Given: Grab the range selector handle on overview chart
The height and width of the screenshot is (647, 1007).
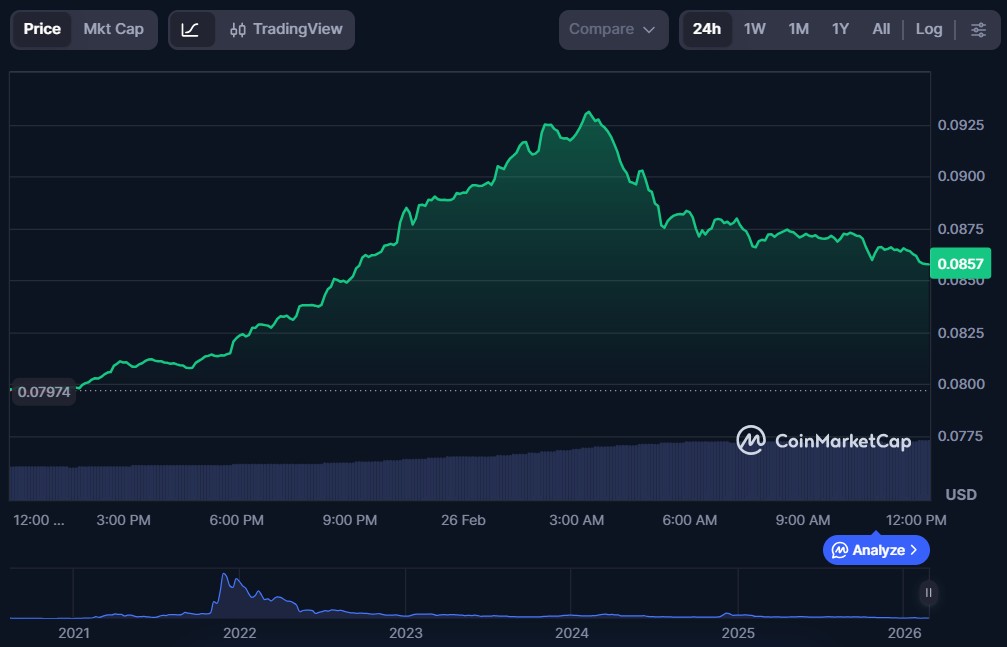Looking at the screenshot, I should click(928, 593).
